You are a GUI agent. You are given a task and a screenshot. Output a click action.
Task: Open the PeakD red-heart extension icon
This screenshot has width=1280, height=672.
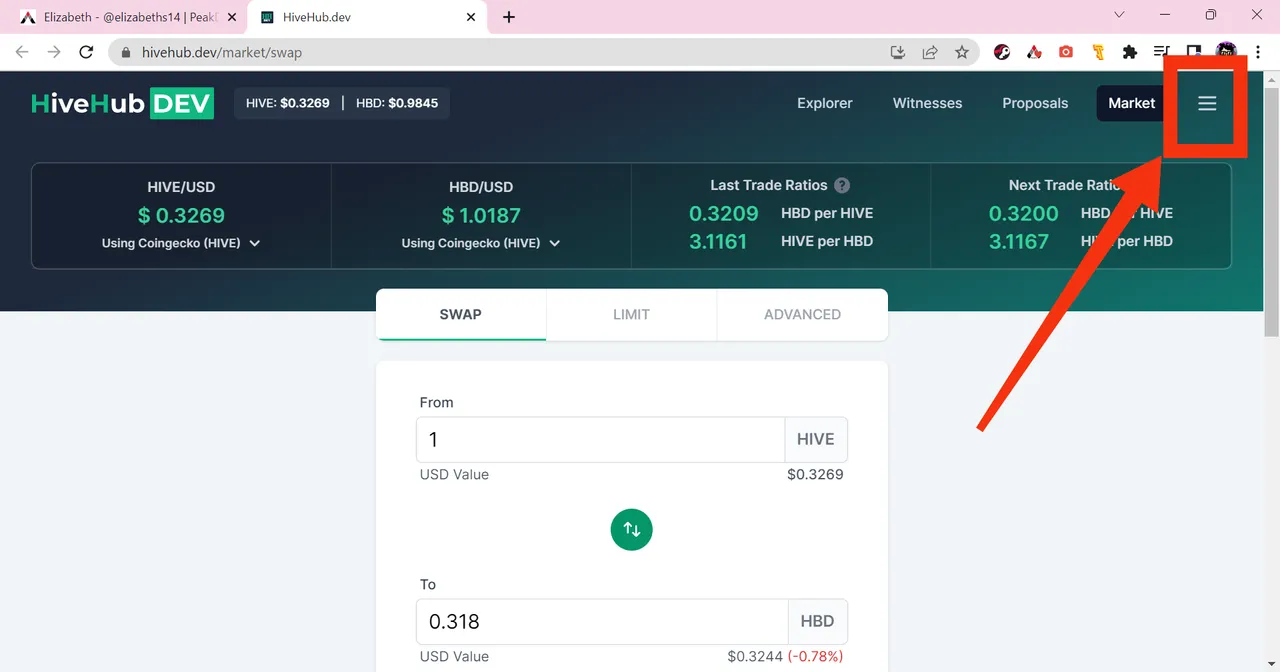click(1034, 52)
